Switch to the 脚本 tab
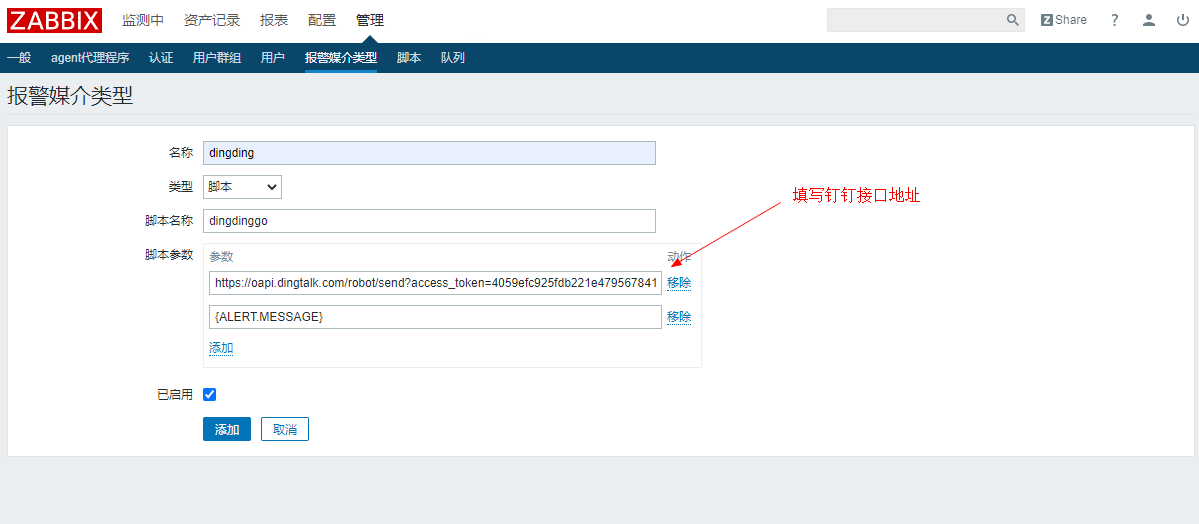The width and height of the screenshot is (1199, 524). pos(409,58)
